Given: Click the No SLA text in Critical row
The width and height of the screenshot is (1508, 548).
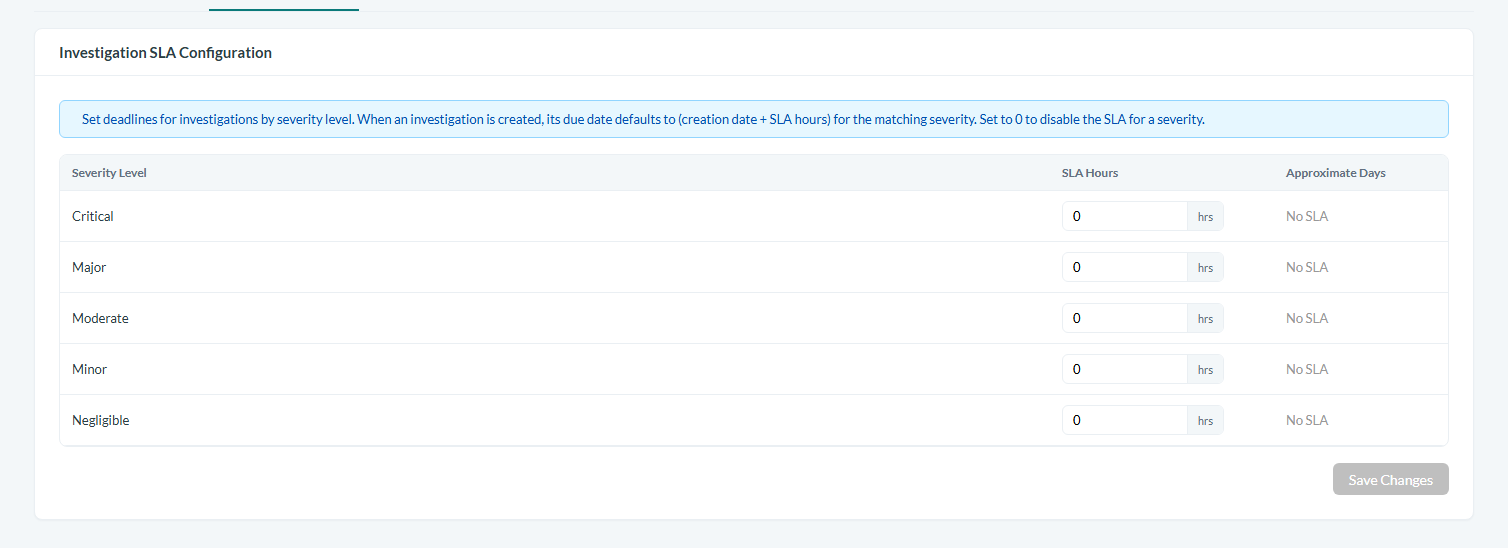Looking at the screenshot, I should [x=1307, y=216].
